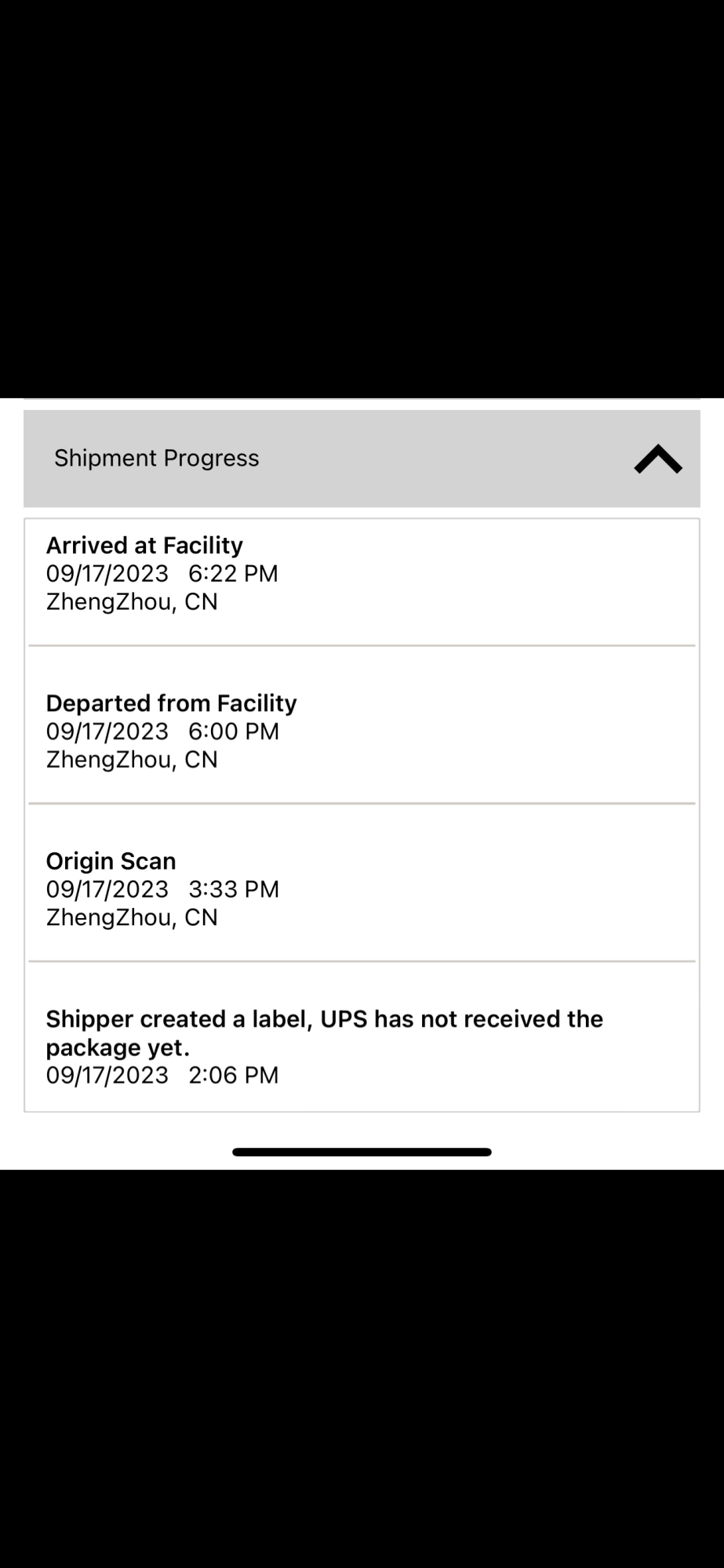Collapse the Shipment Progress chevron arrow
The image size is (724, 1568).
(x=657, y=459)
